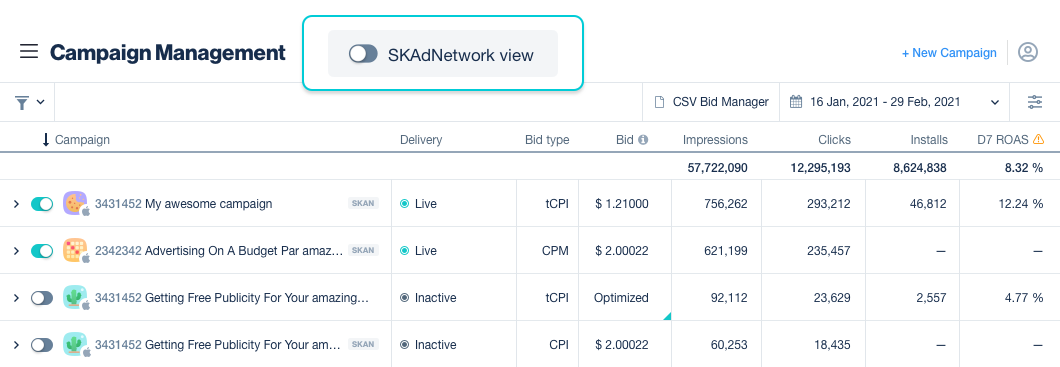The image size is (1060, 367).
Task: Open the hamburger navigation menu
Action: pyautogui.click(x=28, y=51)
